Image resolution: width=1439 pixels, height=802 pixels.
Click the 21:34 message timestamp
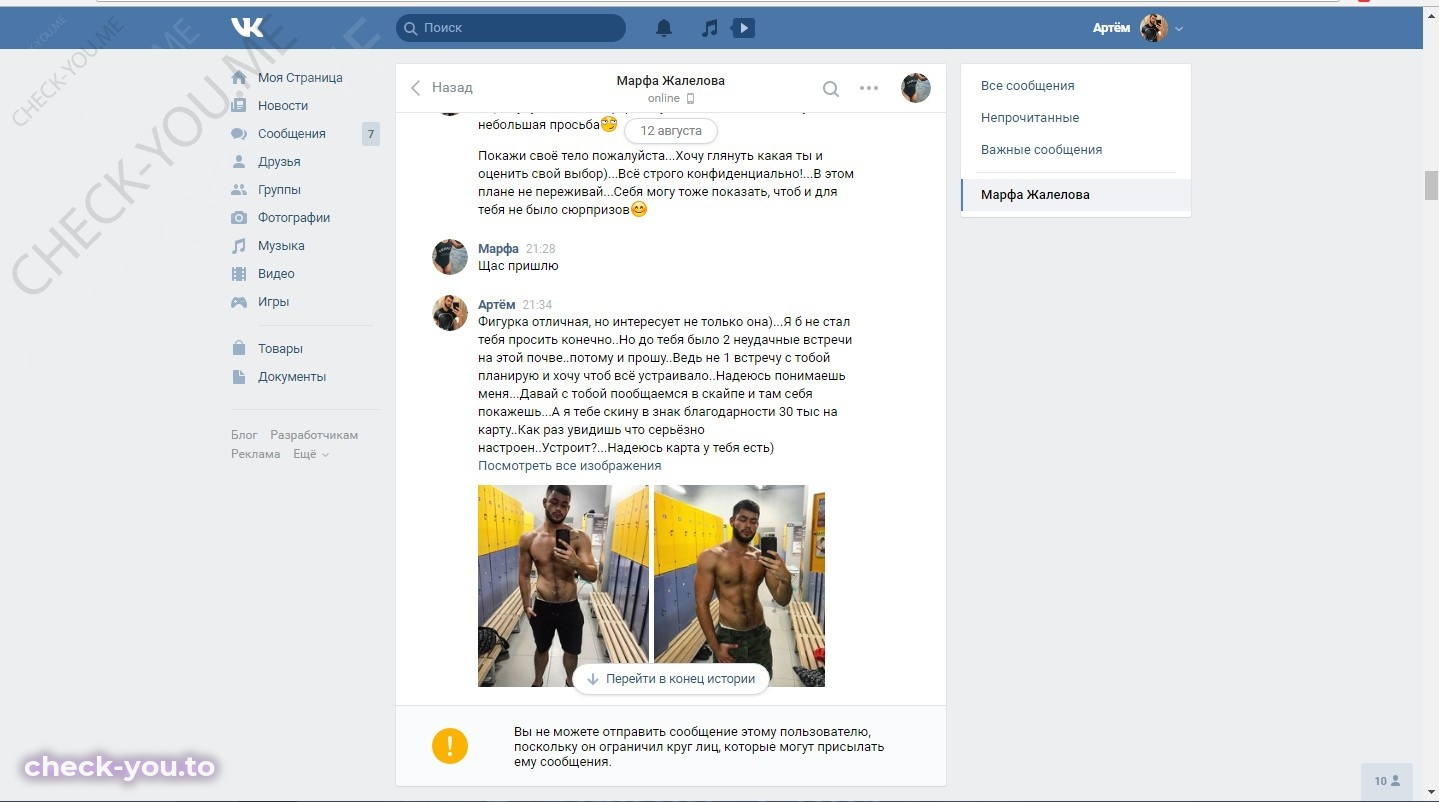537,305
